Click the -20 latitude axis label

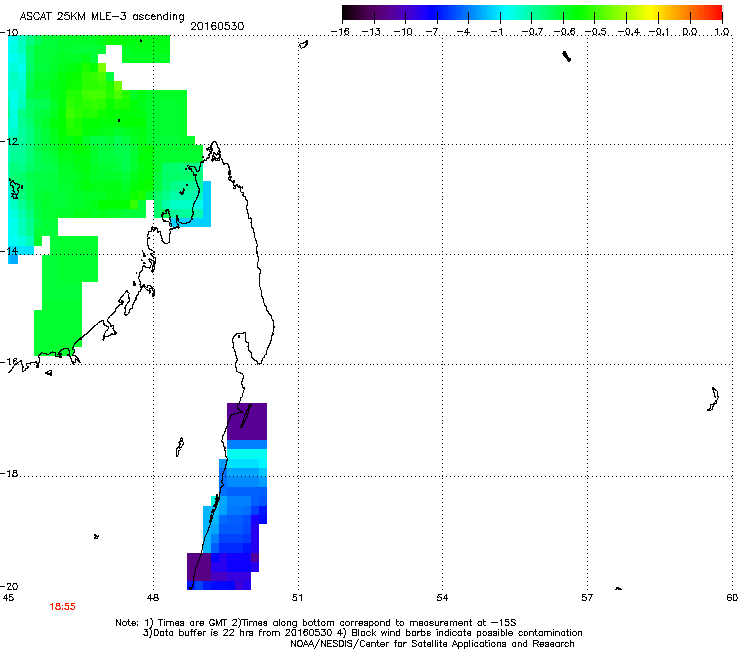coord(9,586)
